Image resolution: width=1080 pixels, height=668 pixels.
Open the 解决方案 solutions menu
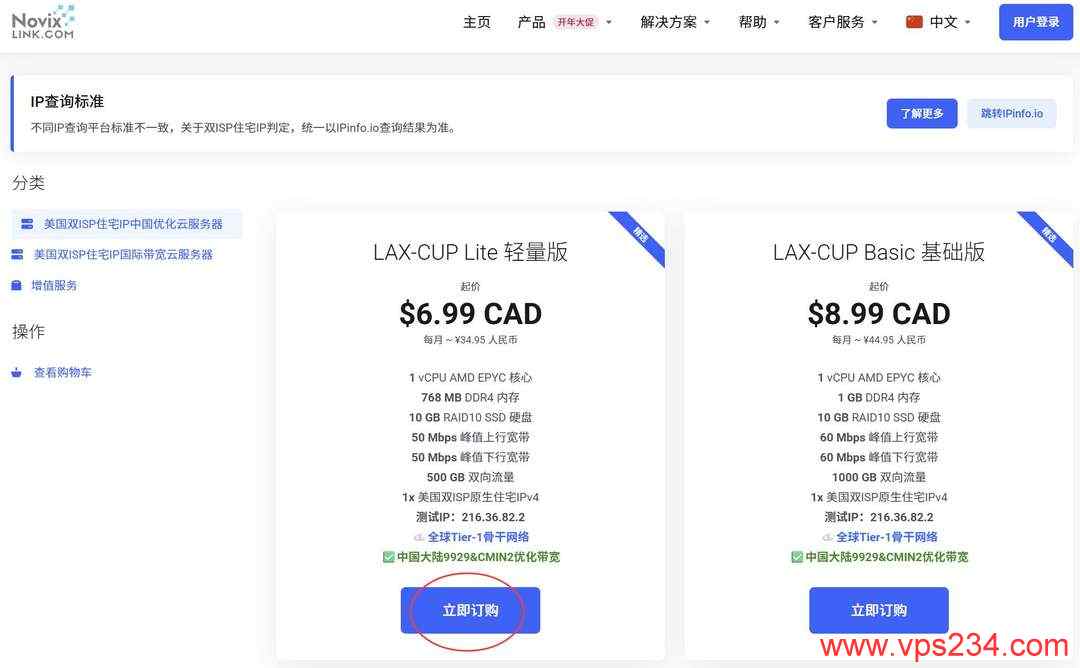point(668,22)
